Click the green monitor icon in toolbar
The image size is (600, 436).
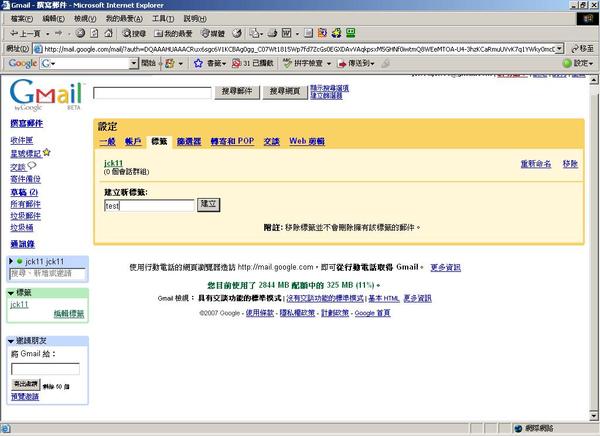[x=351, y=33]
